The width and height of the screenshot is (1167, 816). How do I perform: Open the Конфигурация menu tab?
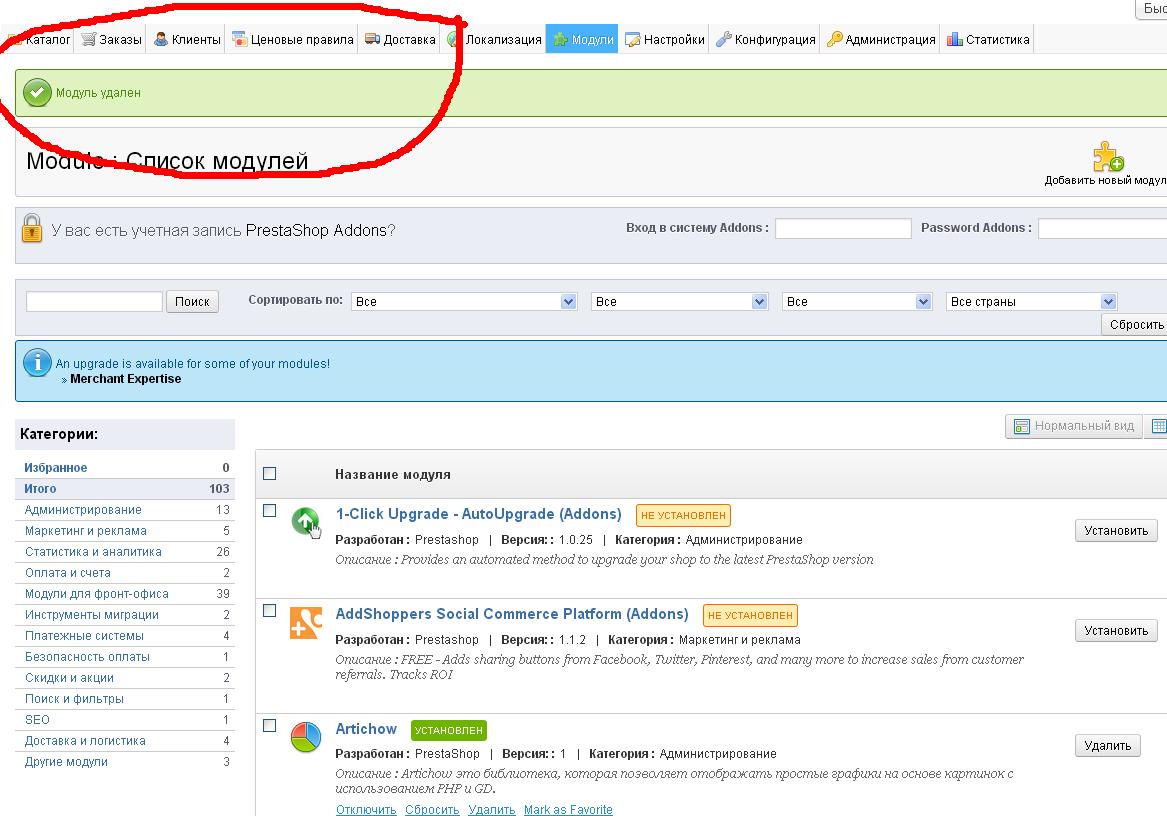coord(765,39)
